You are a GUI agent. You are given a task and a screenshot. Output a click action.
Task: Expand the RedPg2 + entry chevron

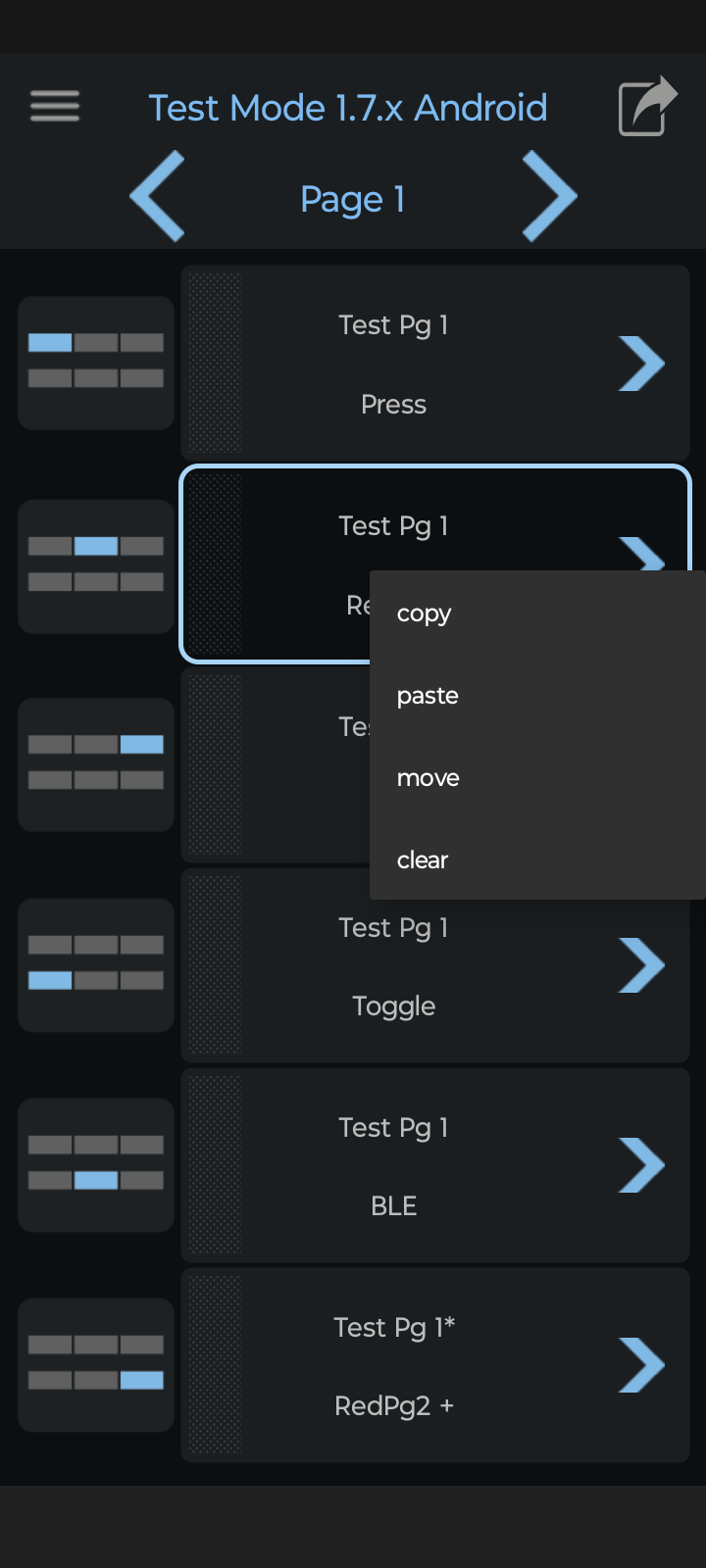[641, 1365]
